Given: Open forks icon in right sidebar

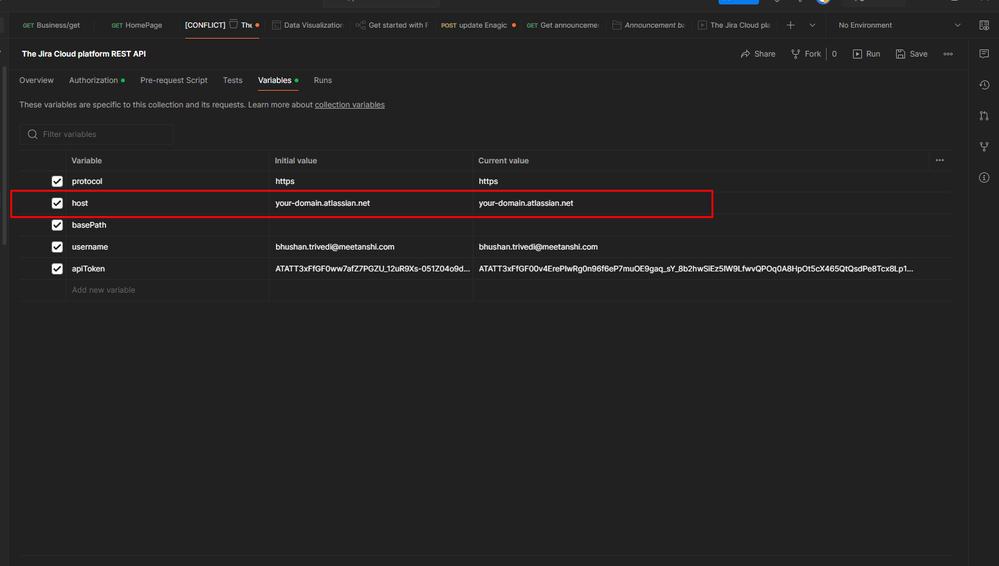Looking at the screenshot, I should point(984,147).
